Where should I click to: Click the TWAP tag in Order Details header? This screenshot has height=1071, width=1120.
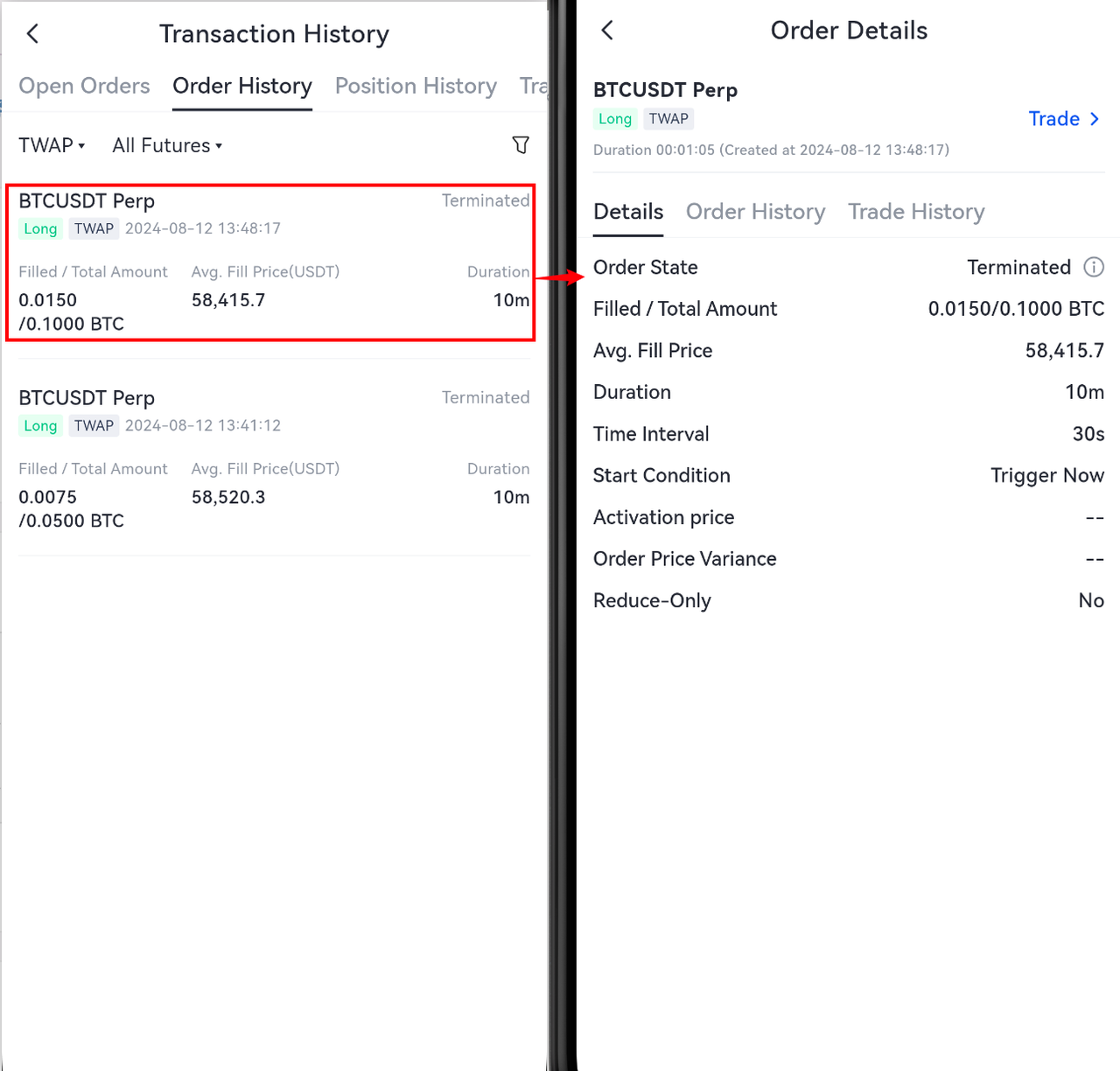[668, 119]
